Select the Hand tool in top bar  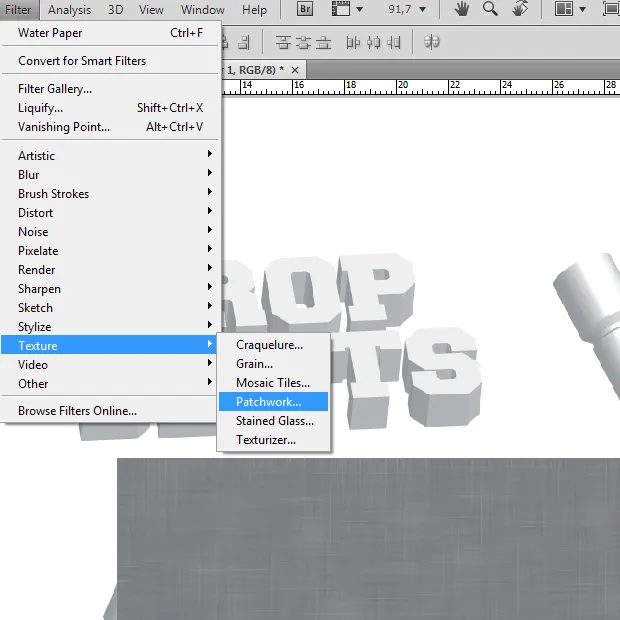[x=461, y=10]
